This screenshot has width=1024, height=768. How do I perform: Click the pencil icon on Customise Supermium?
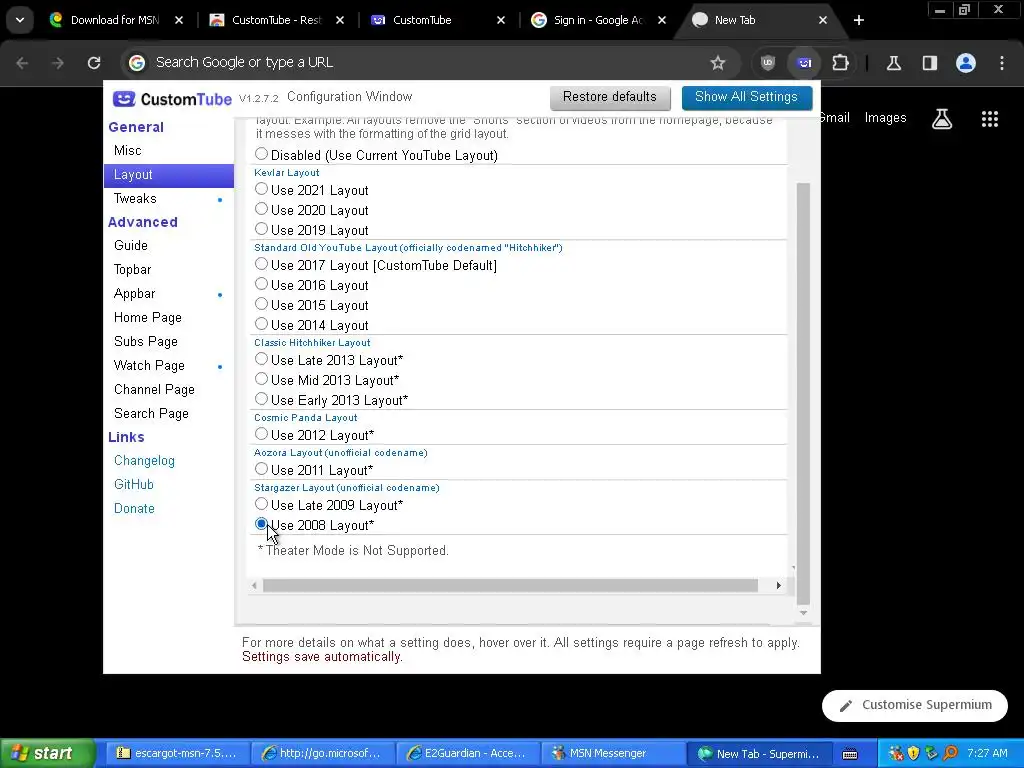tap(846, 705)
